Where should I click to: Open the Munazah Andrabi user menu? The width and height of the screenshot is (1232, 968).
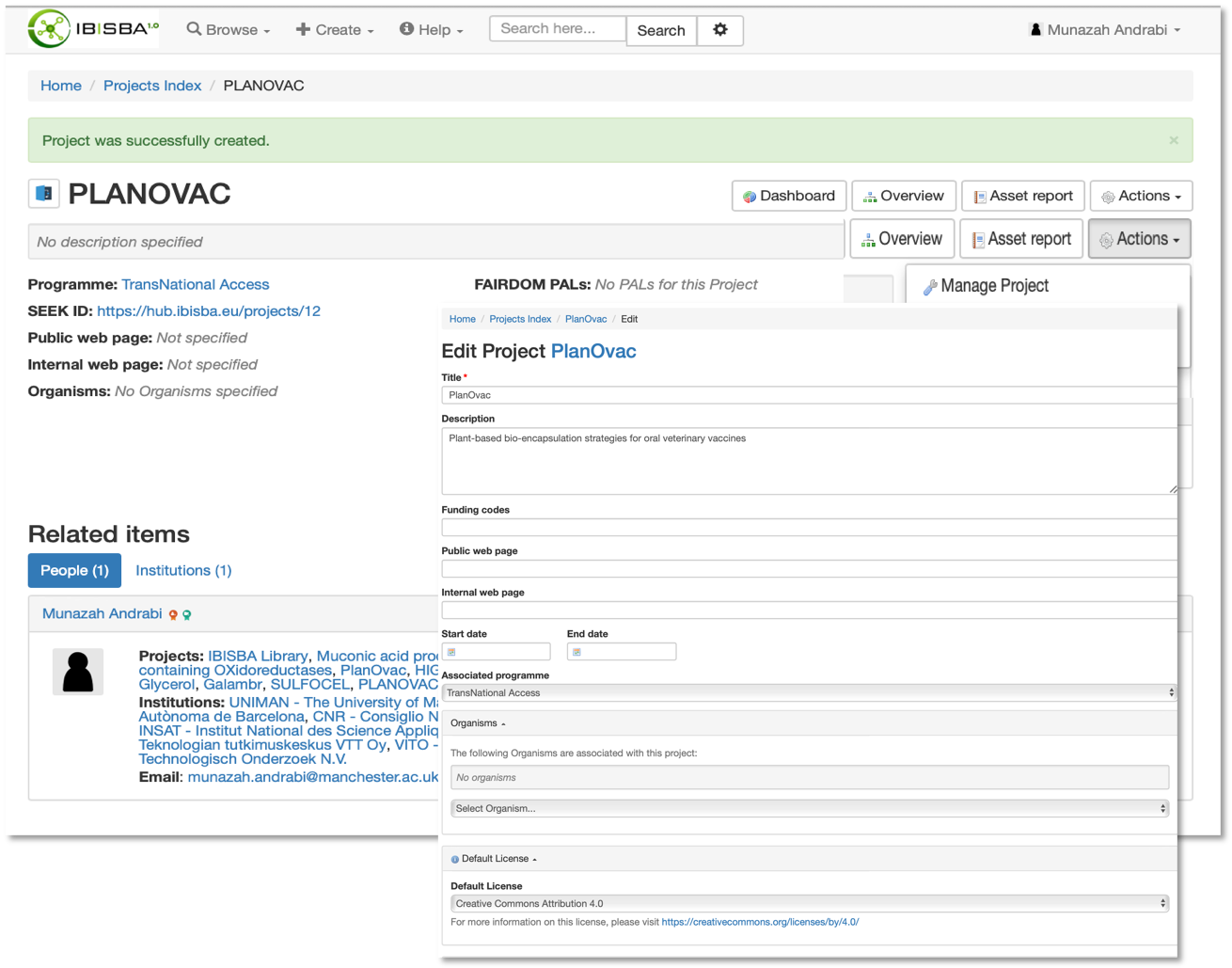point(1105,30)
